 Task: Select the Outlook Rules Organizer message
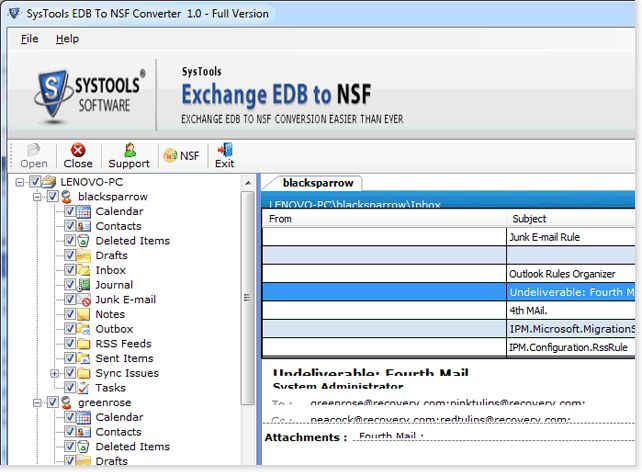pos(570,274)
